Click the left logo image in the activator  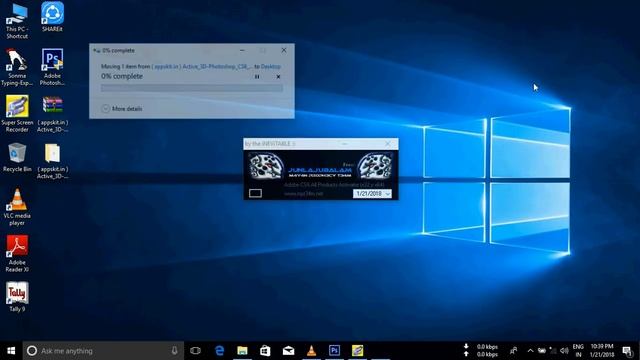pyautogui.click(x=266, y=166)
